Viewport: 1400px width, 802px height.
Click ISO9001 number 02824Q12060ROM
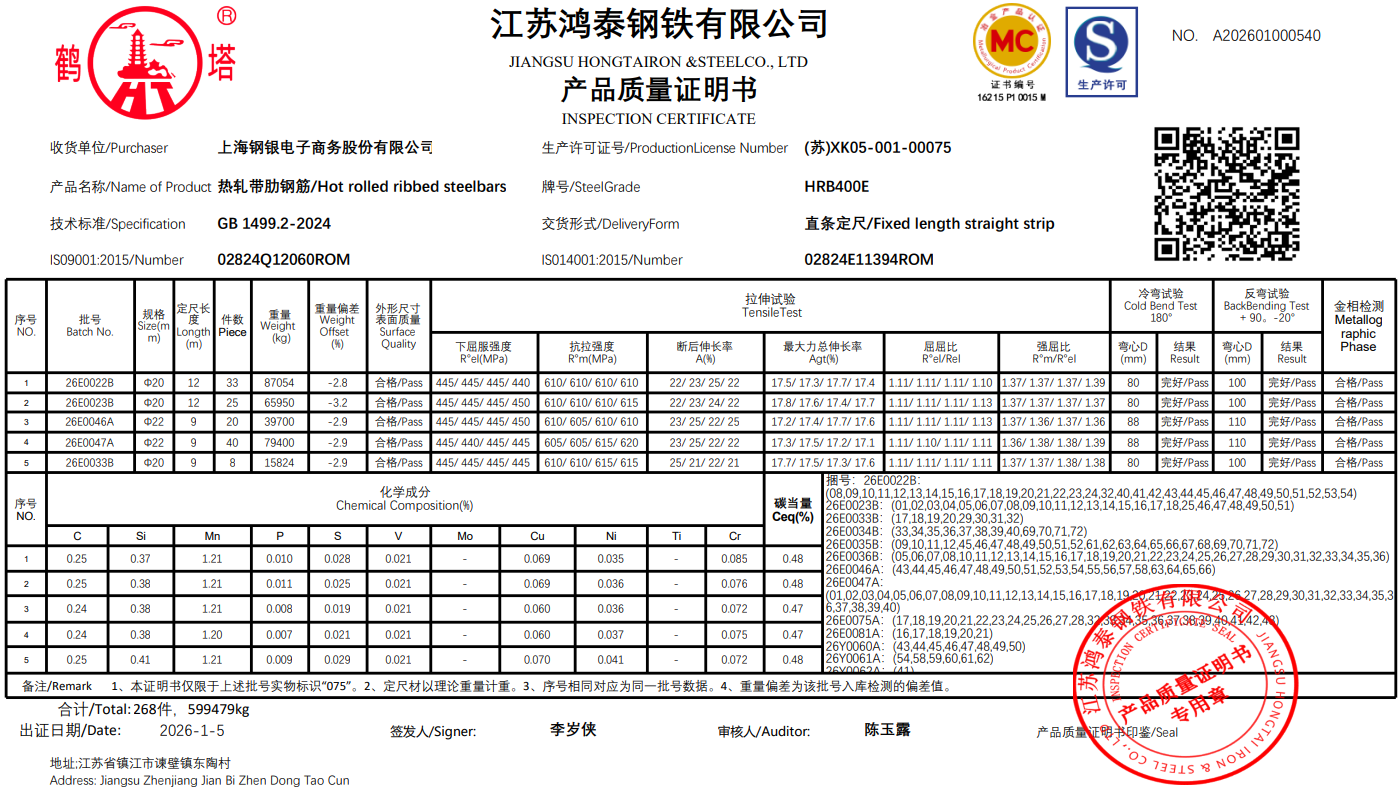pos(284,260)
